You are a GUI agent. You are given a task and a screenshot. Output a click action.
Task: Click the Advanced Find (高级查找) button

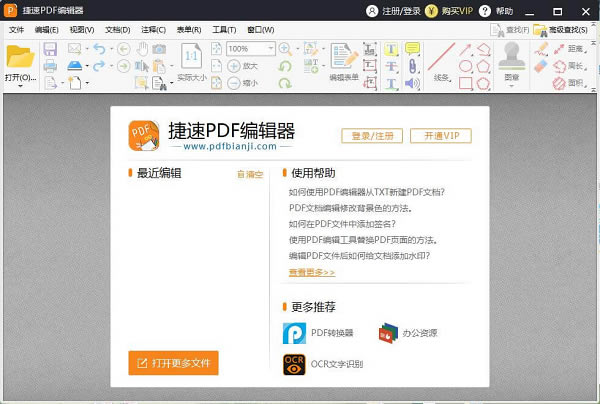pyautogui.click(x=561, y=30)
